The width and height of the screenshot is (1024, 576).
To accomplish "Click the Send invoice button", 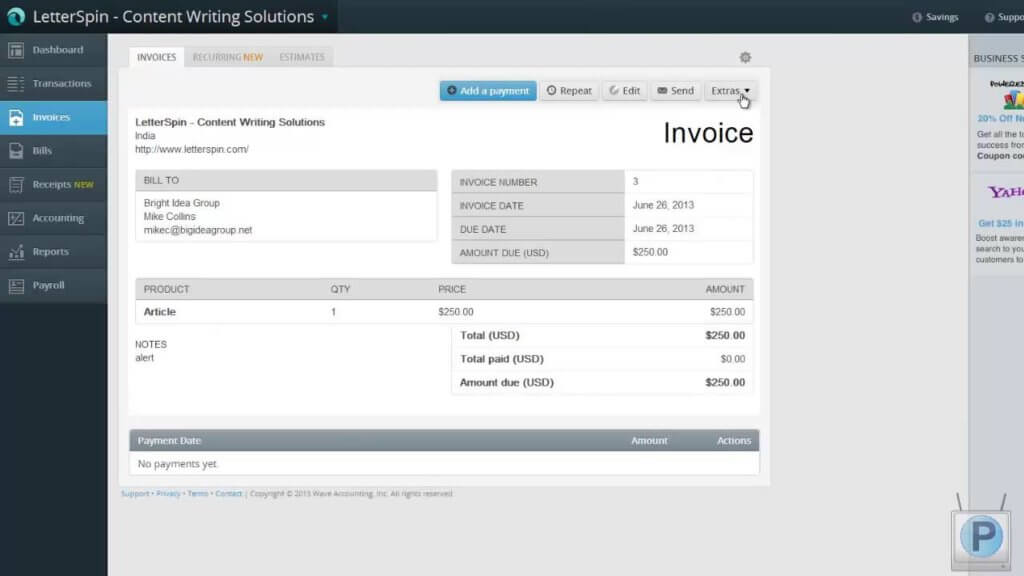I will click(675, 91).
